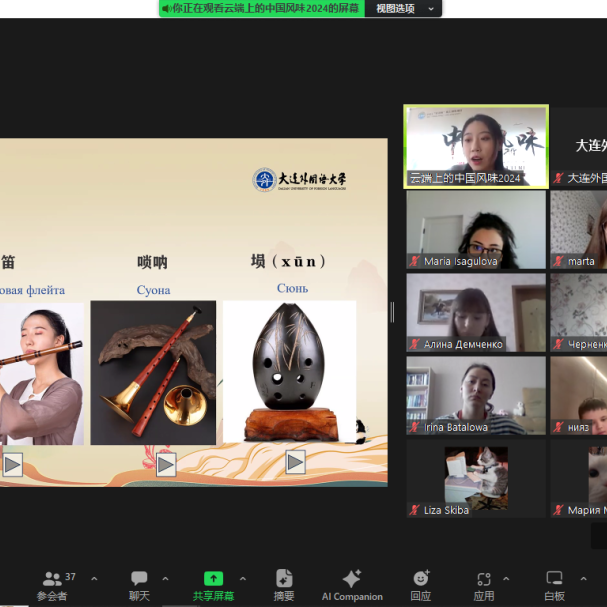
Task: Open the Reactions (回应) picker
Action: pyautogui.click(x=421, y=583)
